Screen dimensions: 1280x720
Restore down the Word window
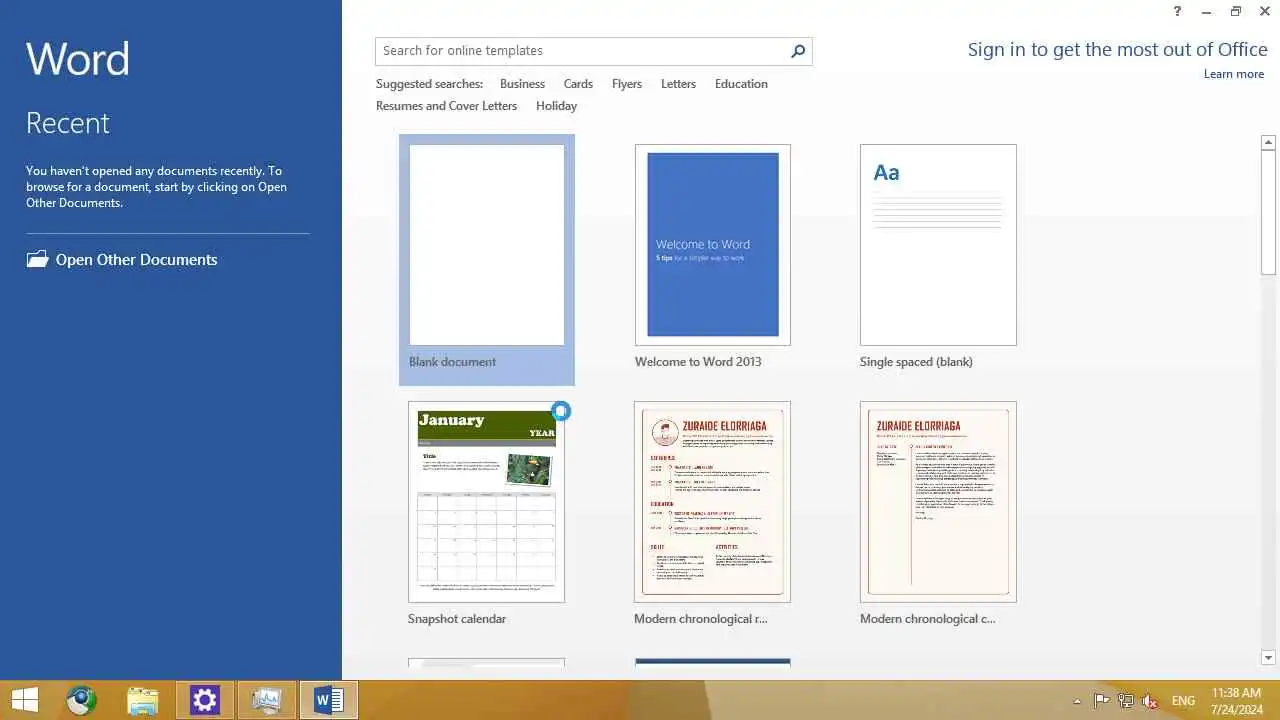coord(1236,11)
